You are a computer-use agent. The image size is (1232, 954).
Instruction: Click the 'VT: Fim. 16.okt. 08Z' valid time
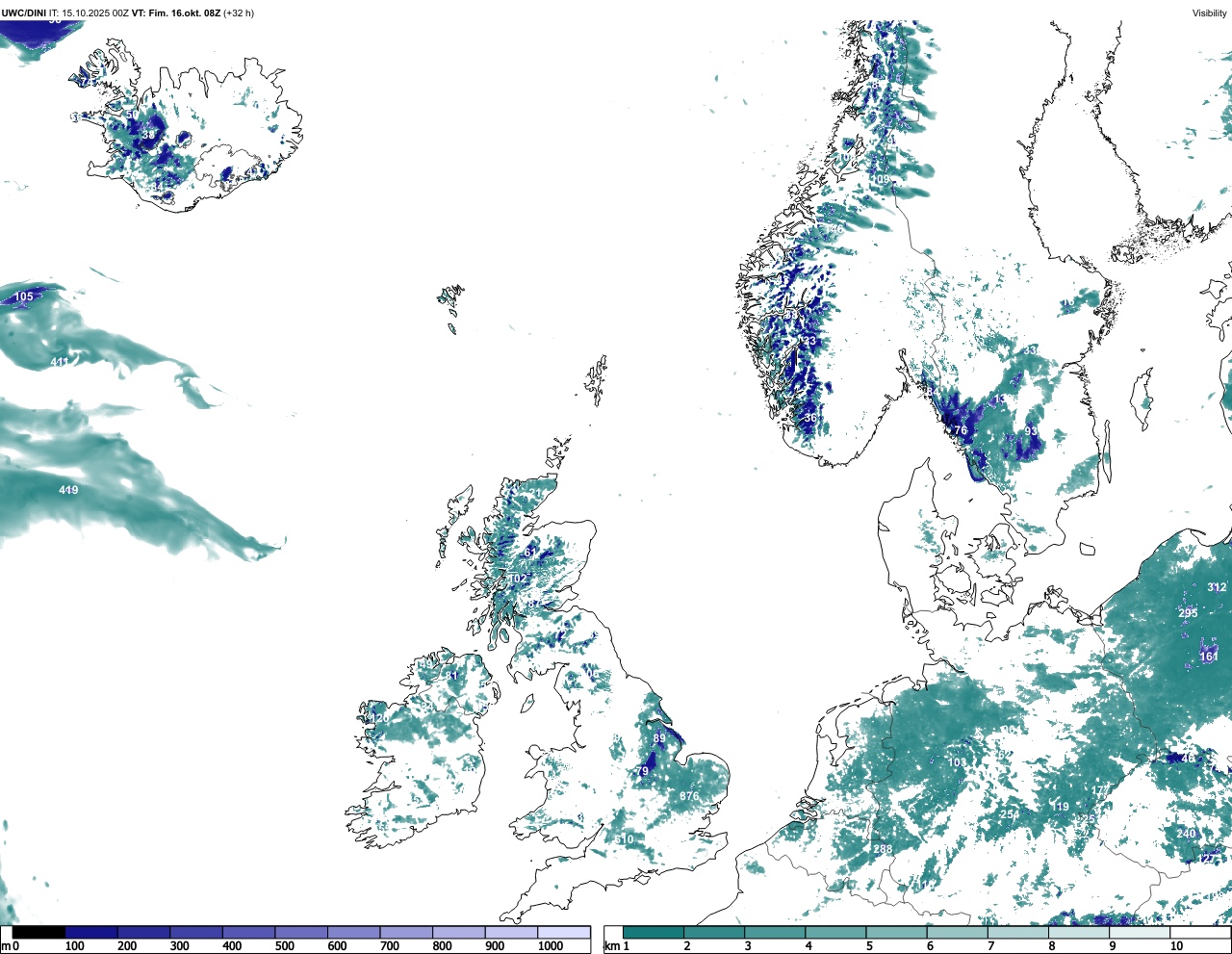(x=176, y=13)
